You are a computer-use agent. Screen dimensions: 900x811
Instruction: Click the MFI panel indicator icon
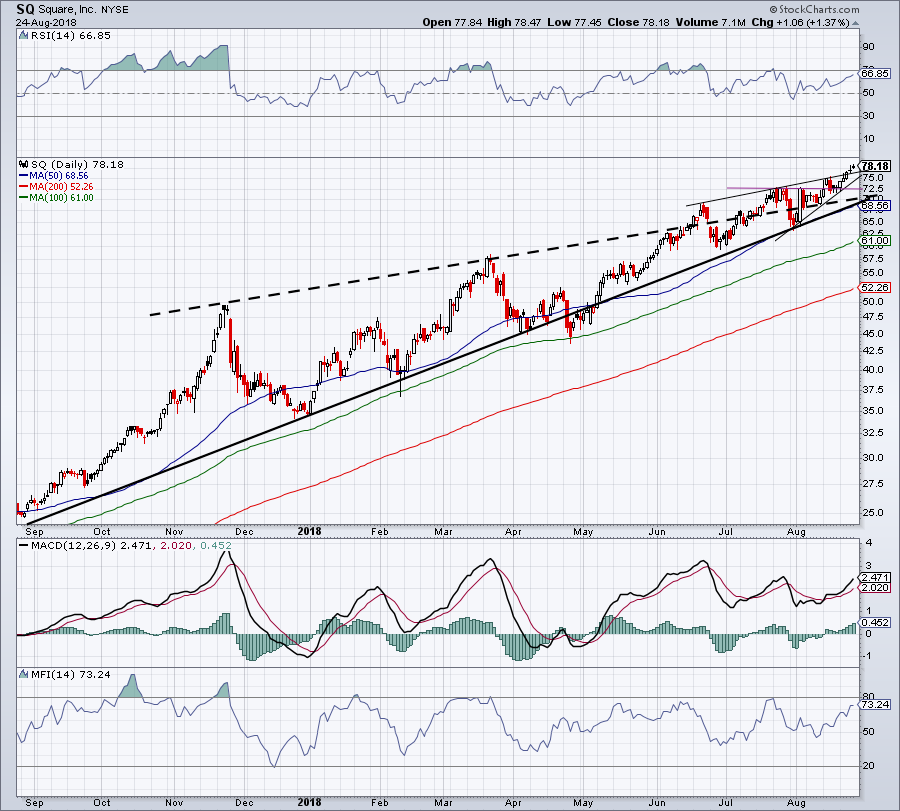[x=24, y=674]
